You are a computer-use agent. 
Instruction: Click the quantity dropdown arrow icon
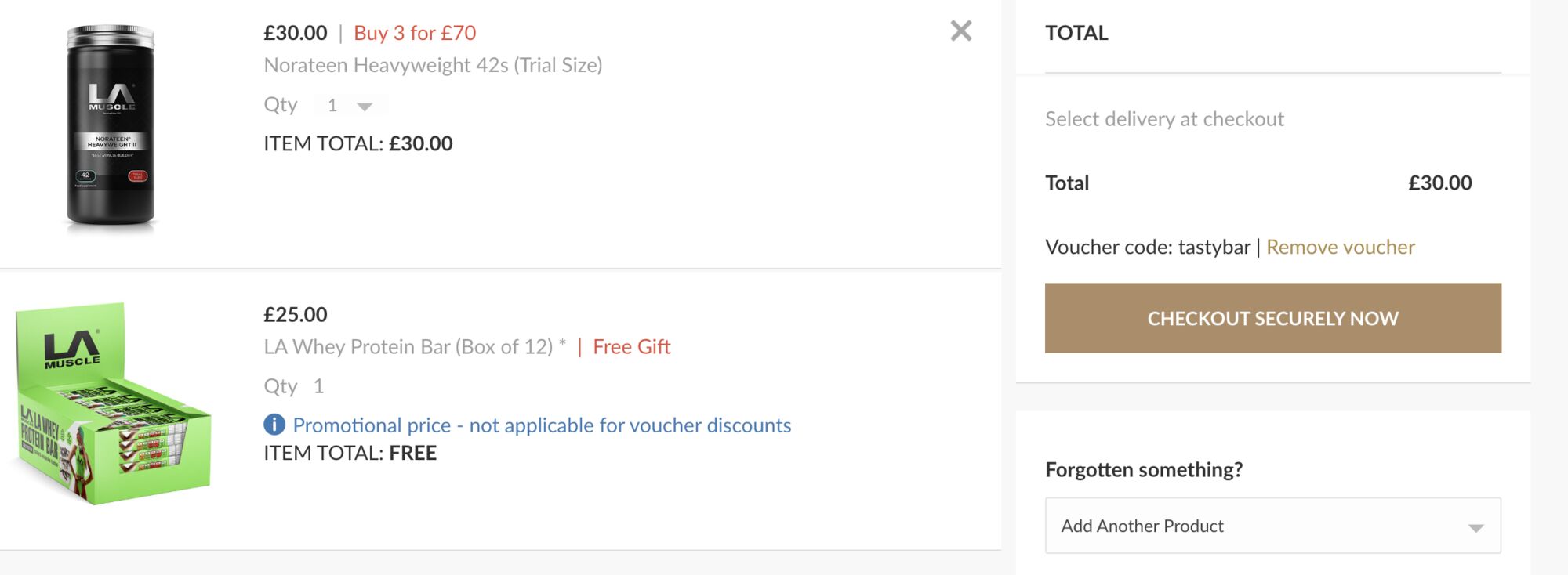[365, 106]
